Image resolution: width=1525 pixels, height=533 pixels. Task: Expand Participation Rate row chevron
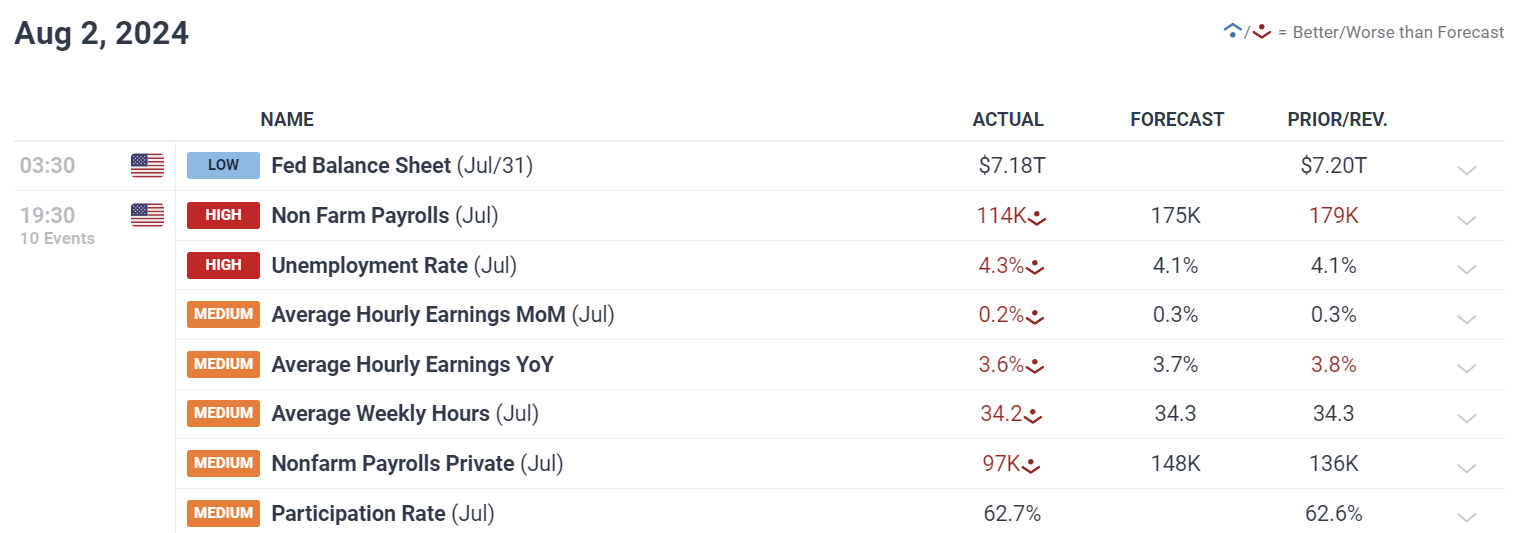tap(1467, 517)
